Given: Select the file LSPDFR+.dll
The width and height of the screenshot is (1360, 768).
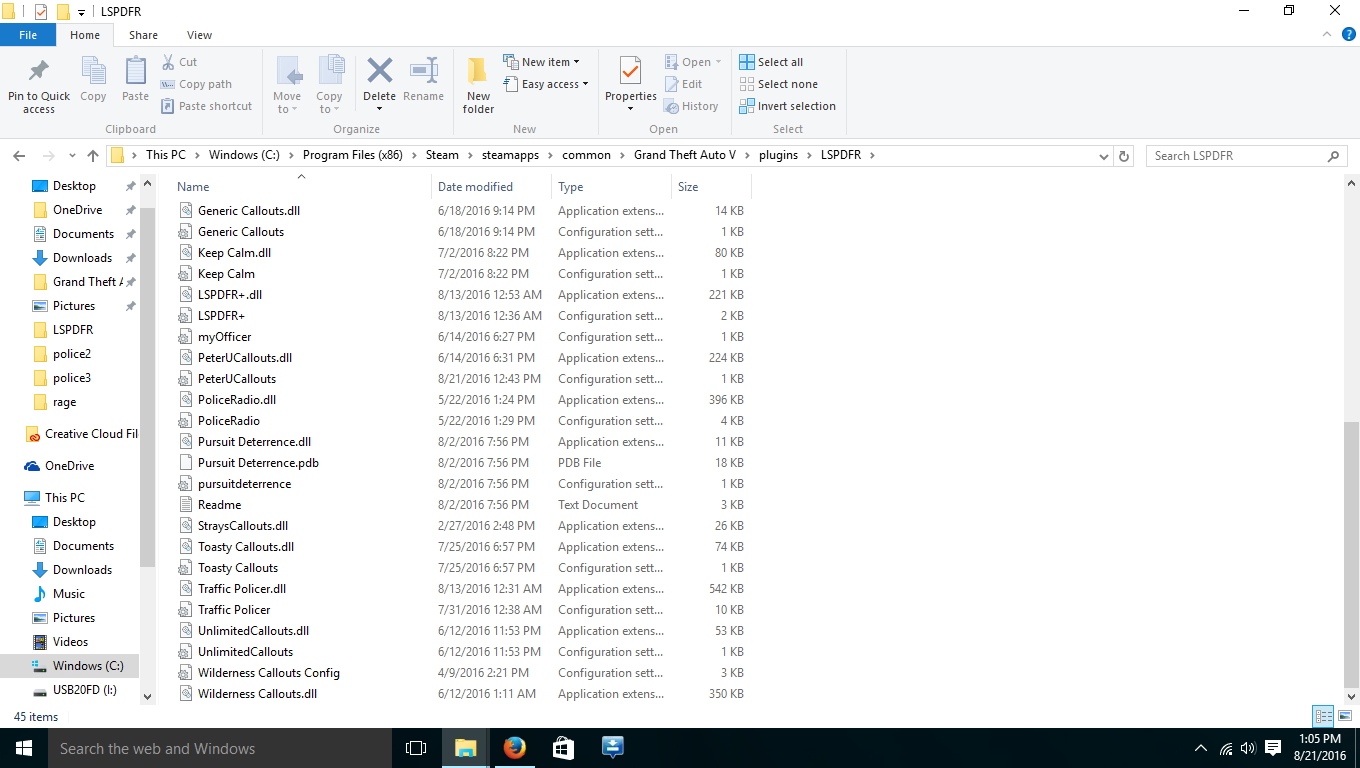Looking at the screenshot, I should (230, 295).
